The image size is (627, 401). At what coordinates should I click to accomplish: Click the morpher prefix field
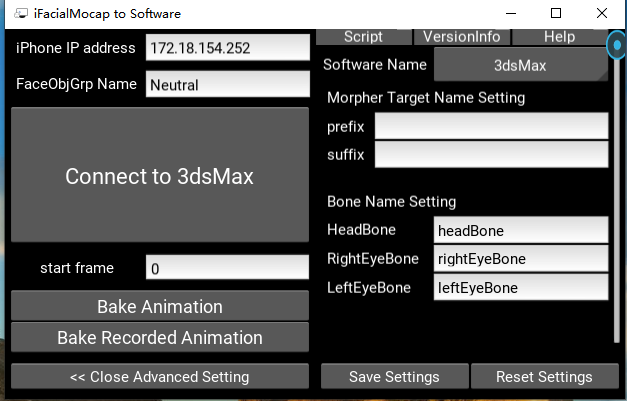[x=491, y=126]
